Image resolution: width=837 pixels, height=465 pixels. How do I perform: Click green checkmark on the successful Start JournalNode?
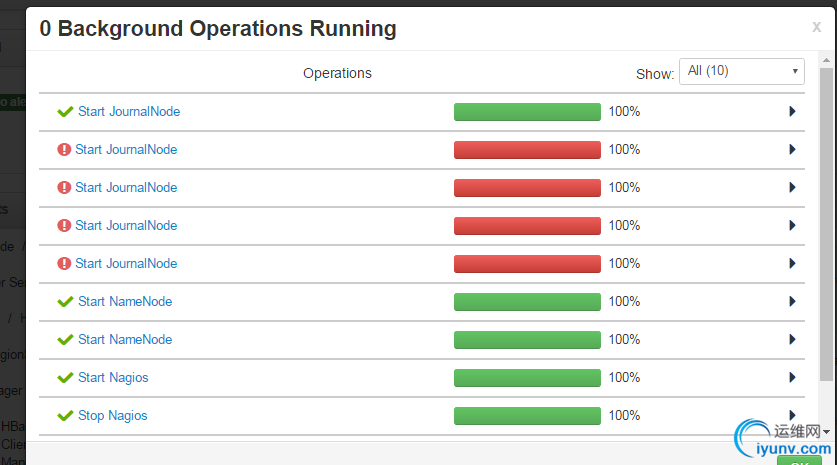65,112
